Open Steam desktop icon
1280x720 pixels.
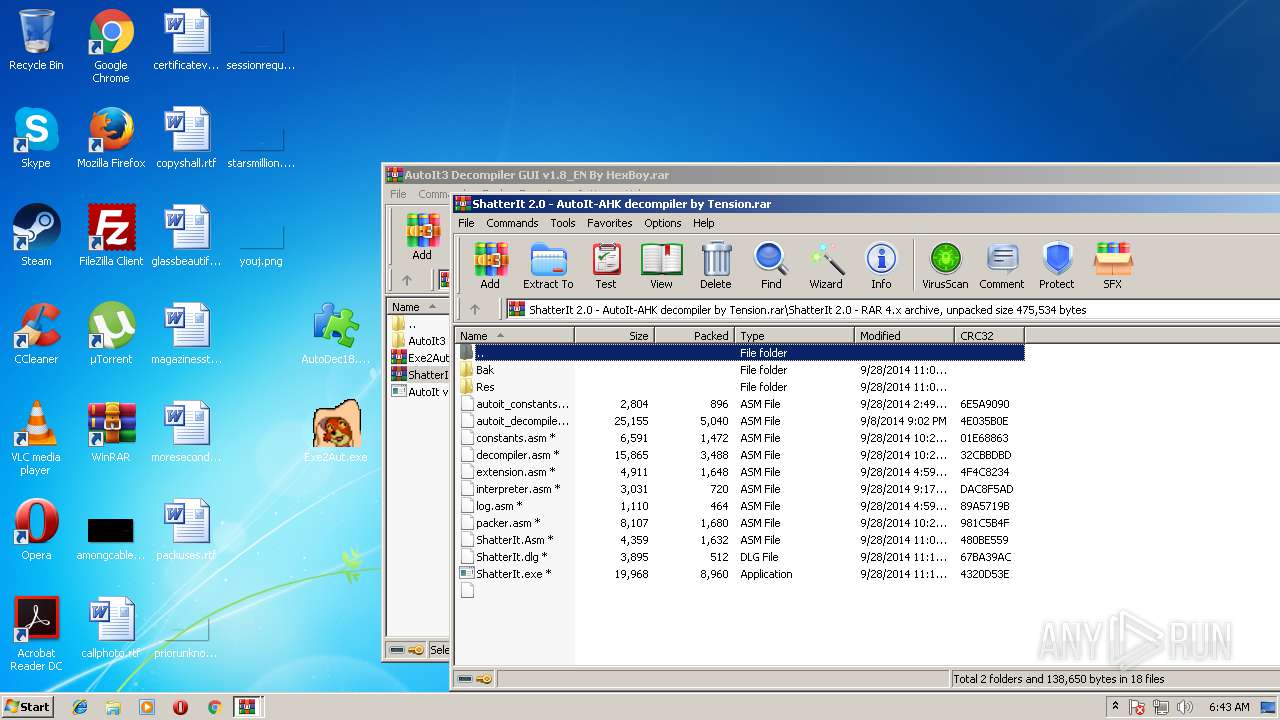pos(36,236)
